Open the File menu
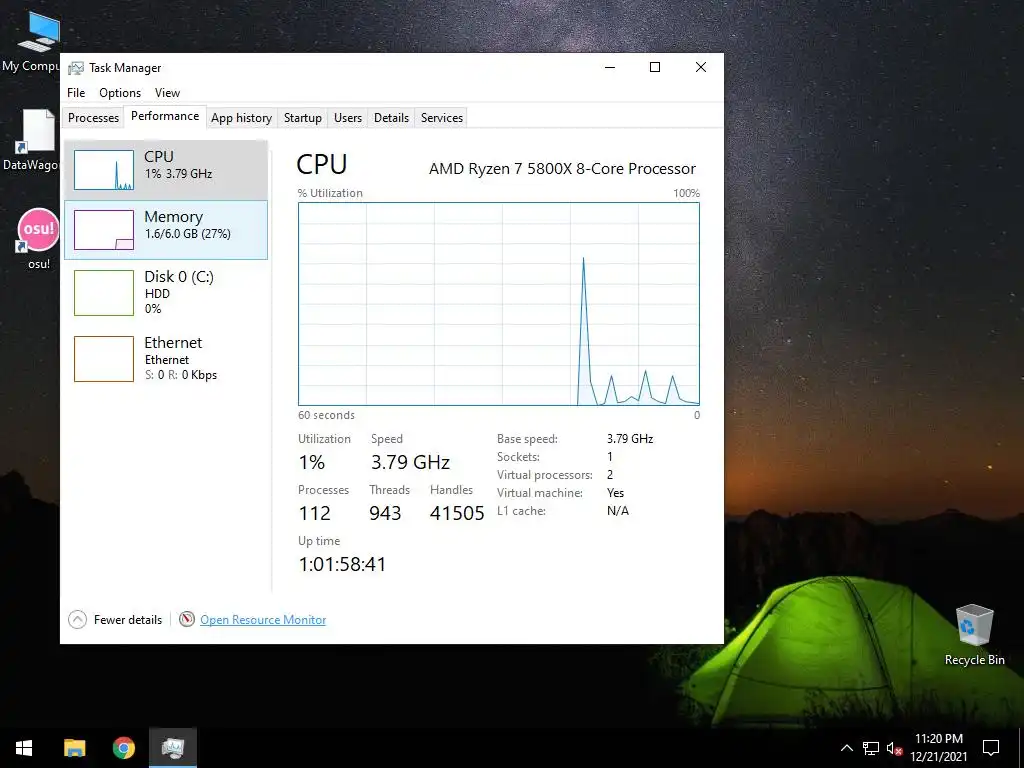The image size is (1024, 768). click(x=76, y=93)
